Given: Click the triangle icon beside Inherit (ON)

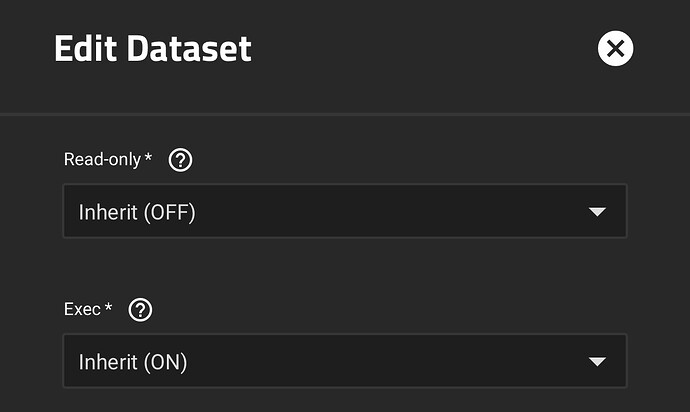Looking at the screenshot, I should 597,362.
